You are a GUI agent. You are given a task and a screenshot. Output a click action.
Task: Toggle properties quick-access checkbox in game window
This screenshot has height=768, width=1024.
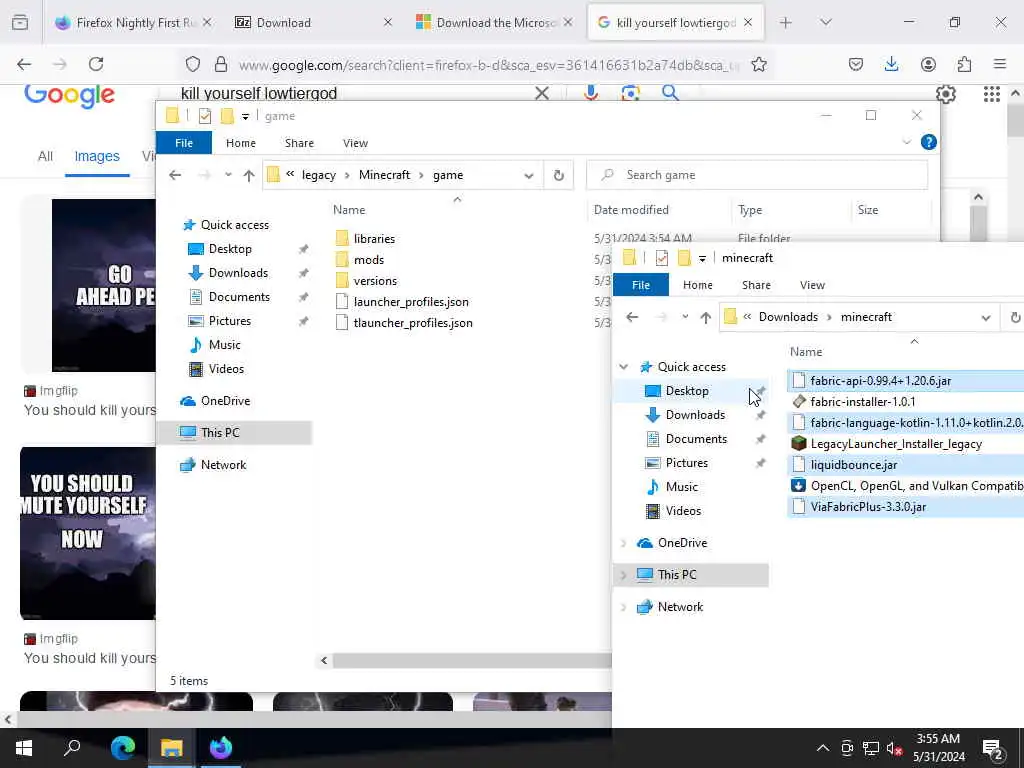[205, 116]
